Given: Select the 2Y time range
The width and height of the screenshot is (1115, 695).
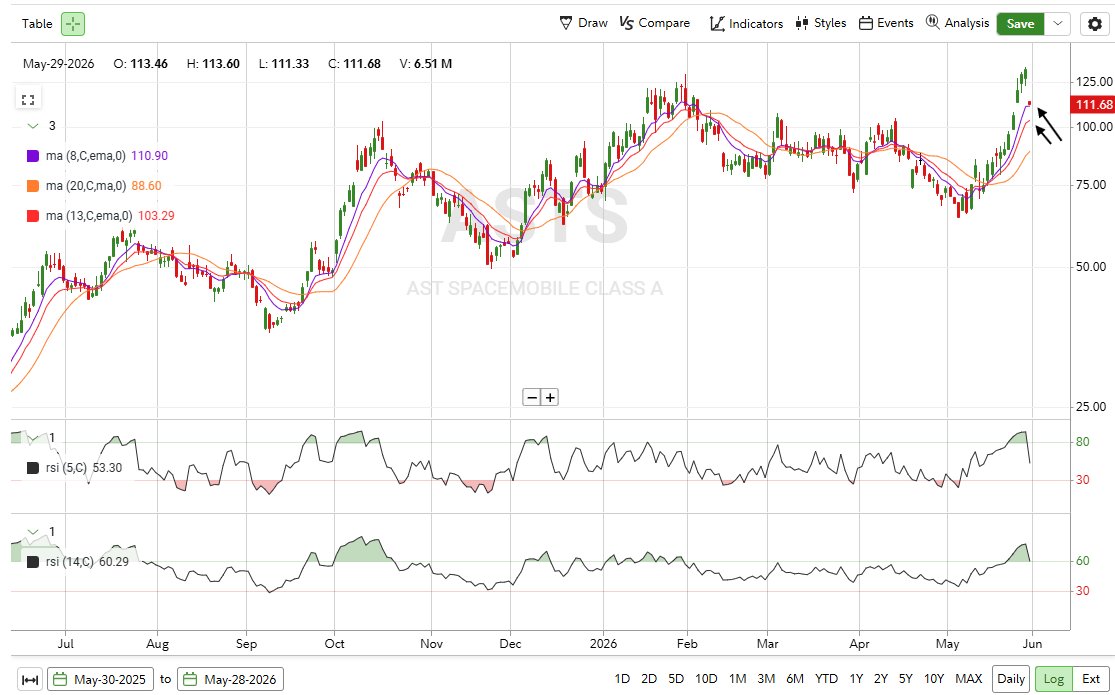Looking at the screenshot, I should [x=881, y=679].
